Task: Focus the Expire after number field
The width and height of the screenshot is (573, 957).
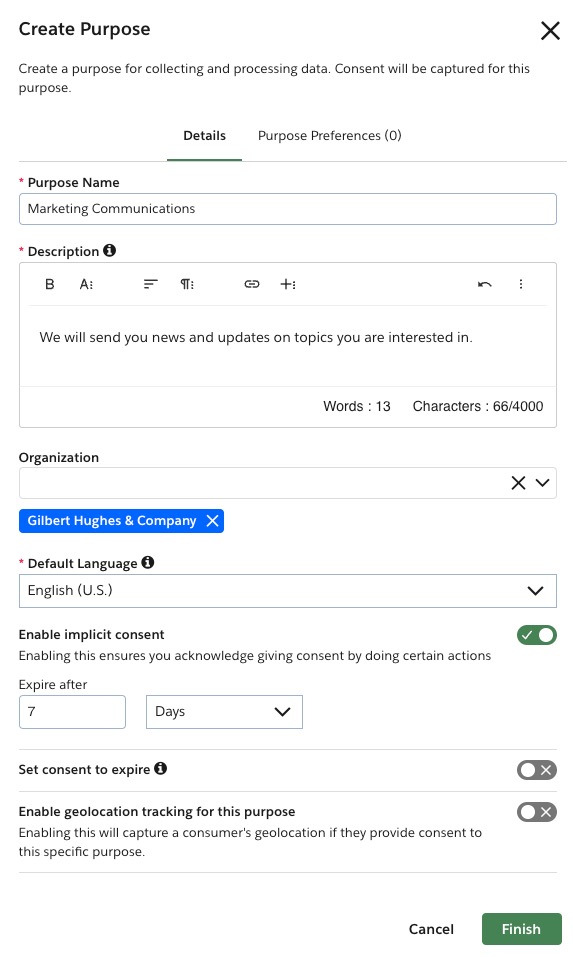Action: pos(72,712)
